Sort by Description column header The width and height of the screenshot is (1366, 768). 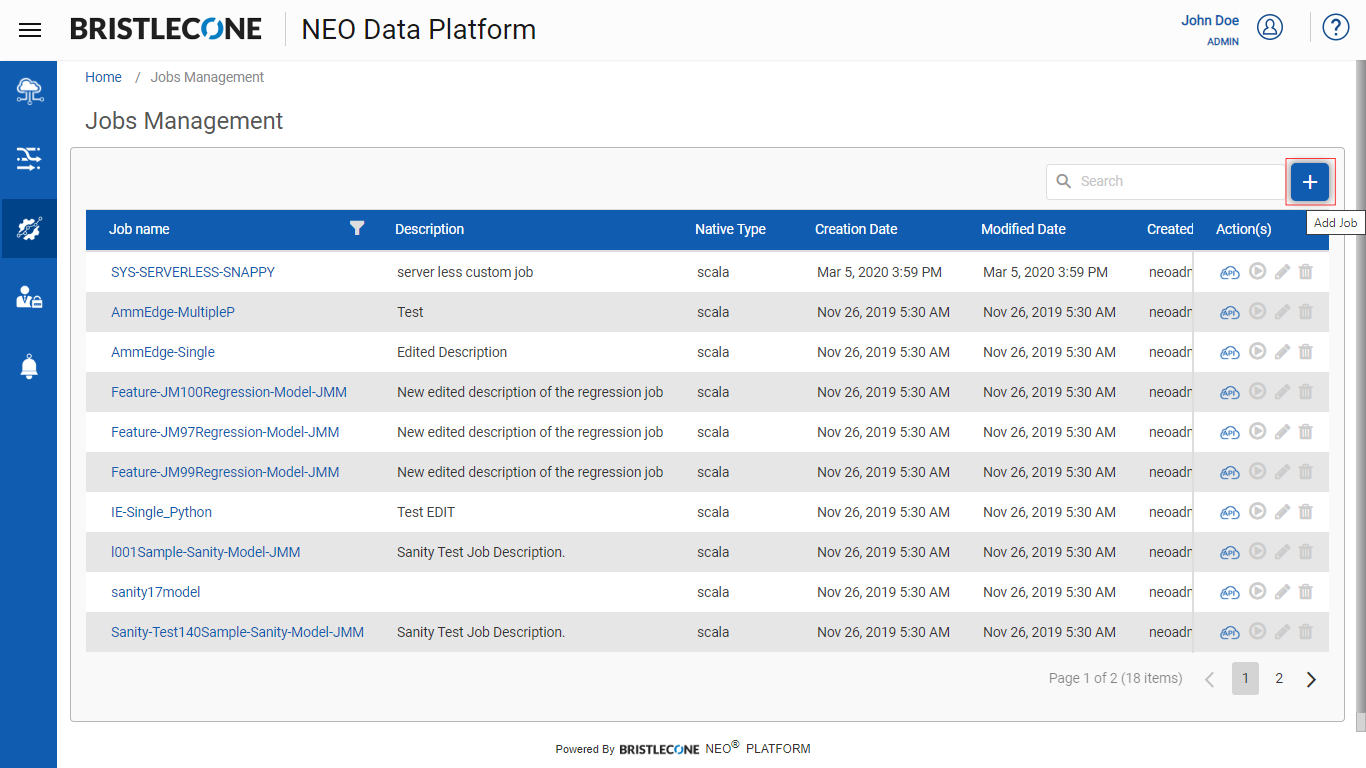tap(429, 229)
